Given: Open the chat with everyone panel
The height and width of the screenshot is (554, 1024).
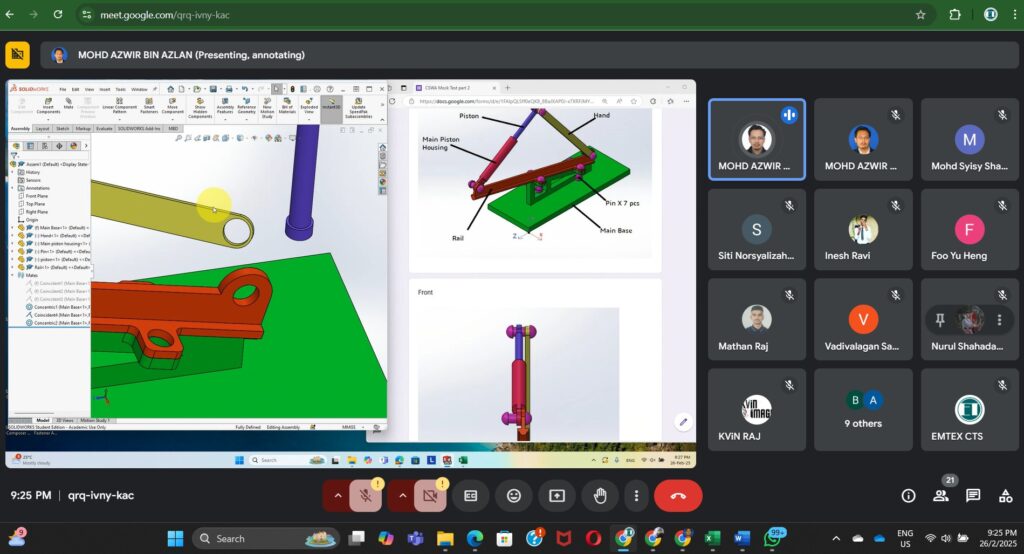Looking at the screenshot, I should tap(973, 495).
